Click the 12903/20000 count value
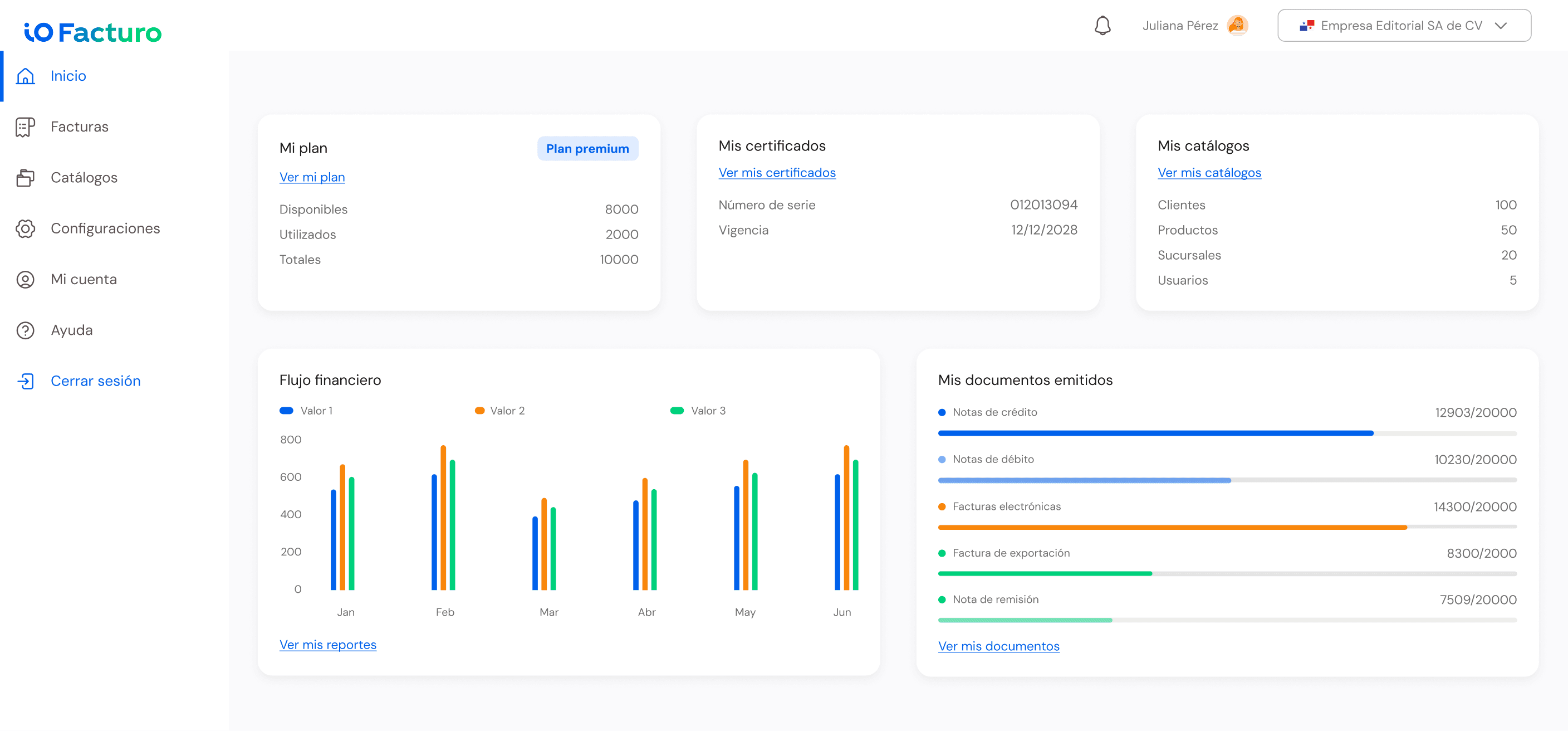The image size is (1568, 731). 1476,412
